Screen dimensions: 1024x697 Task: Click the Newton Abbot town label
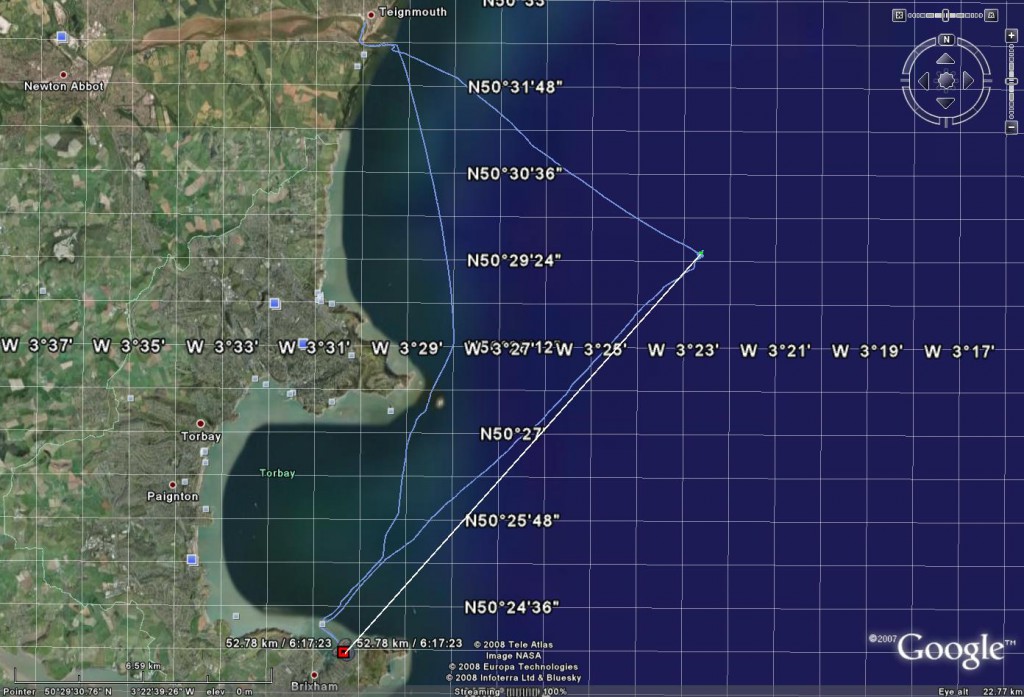click(64, 86)
